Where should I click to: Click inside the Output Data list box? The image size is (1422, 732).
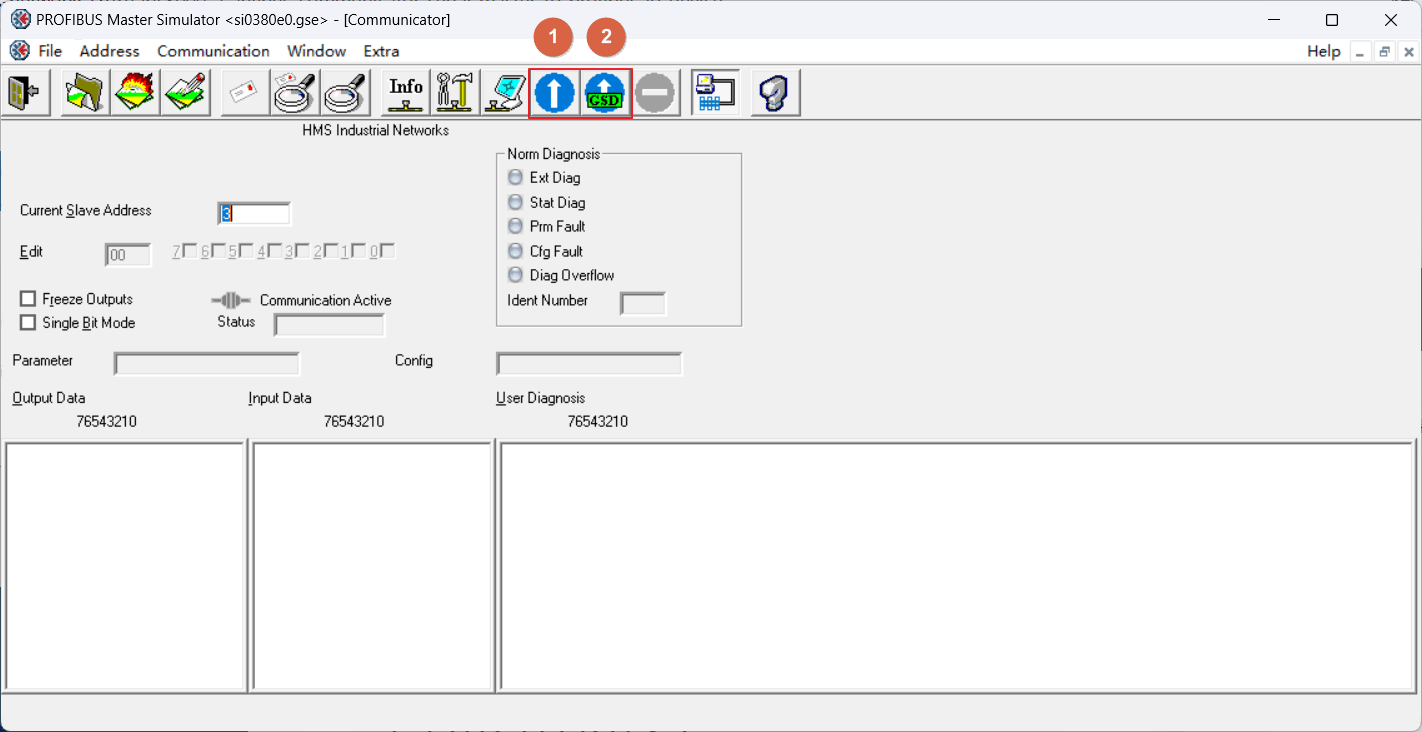(125, 566)
